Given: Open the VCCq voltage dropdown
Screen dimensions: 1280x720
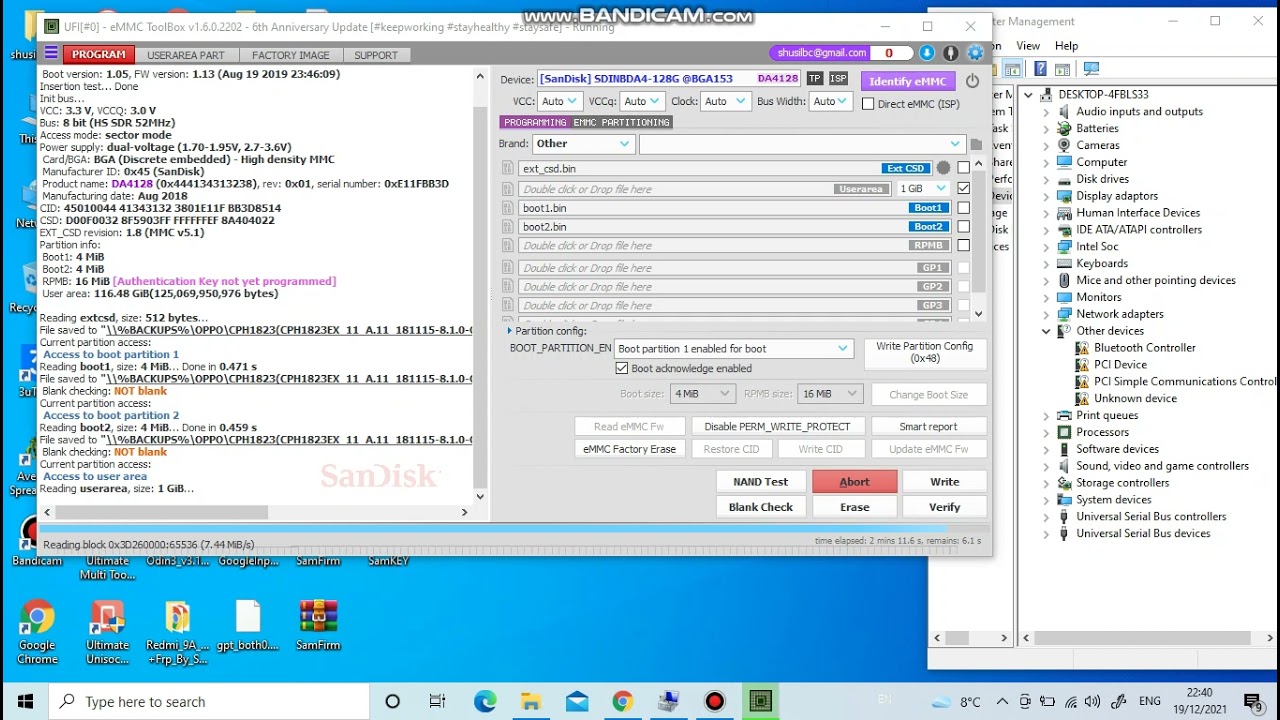Looking at the screenshot, I should (x=641, y=101).
